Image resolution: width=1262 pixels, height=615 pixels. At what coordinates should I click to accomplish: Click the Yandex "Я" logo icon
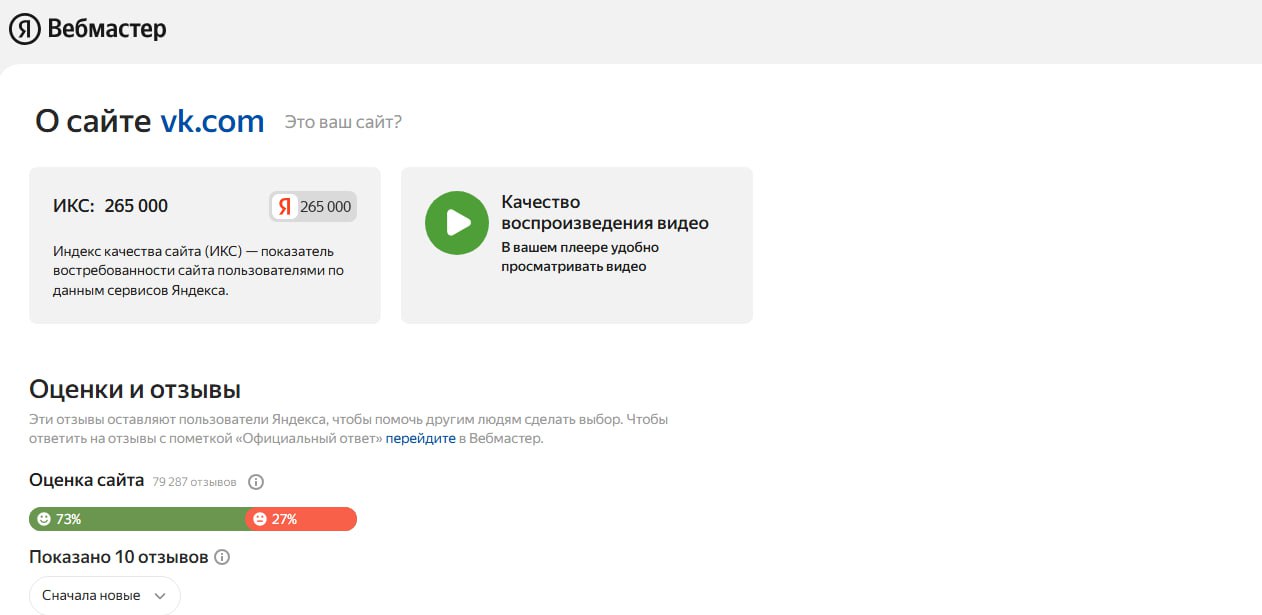coord(25,30)
